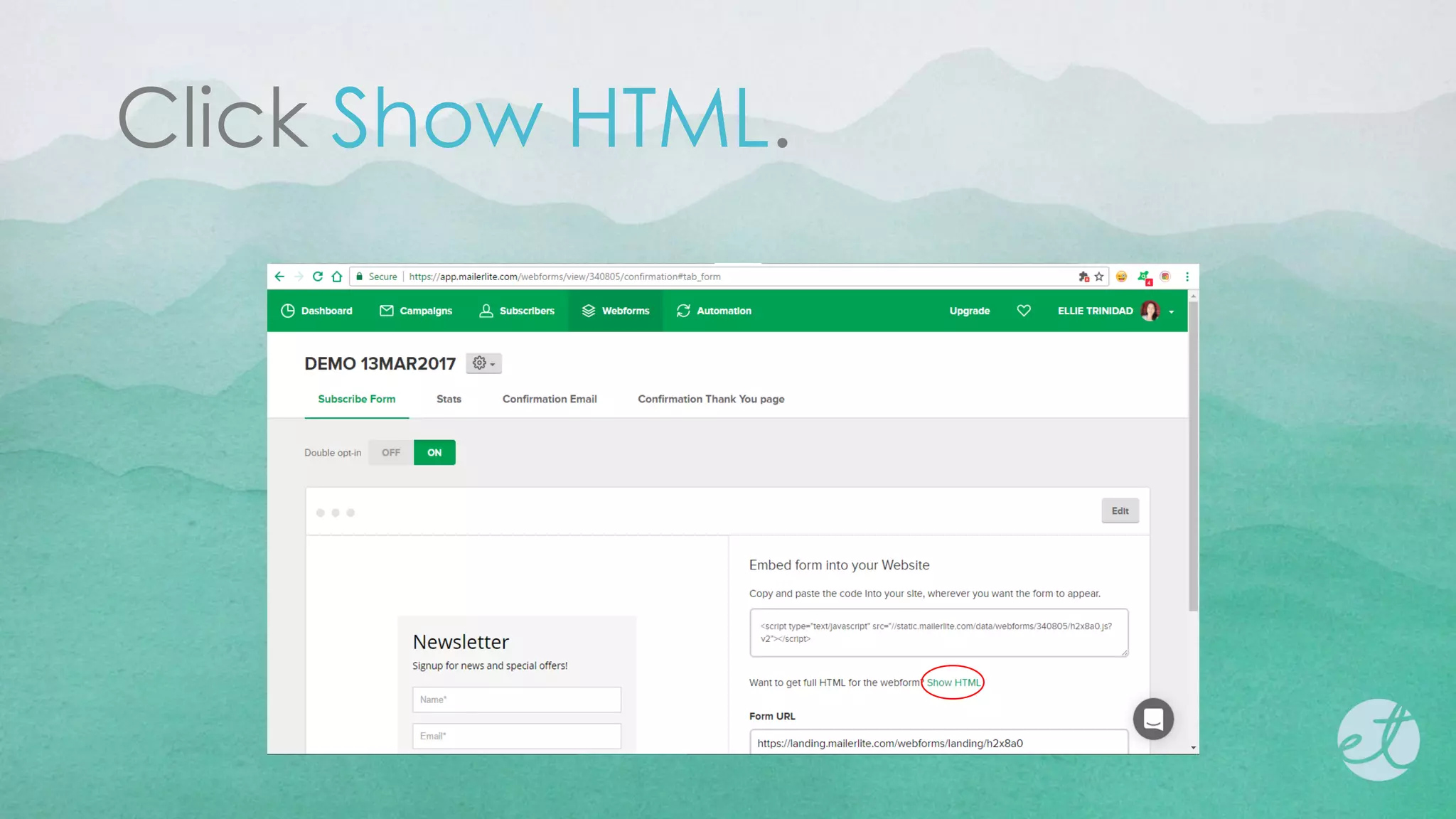Click the Edit button on the form preview

1120,510
